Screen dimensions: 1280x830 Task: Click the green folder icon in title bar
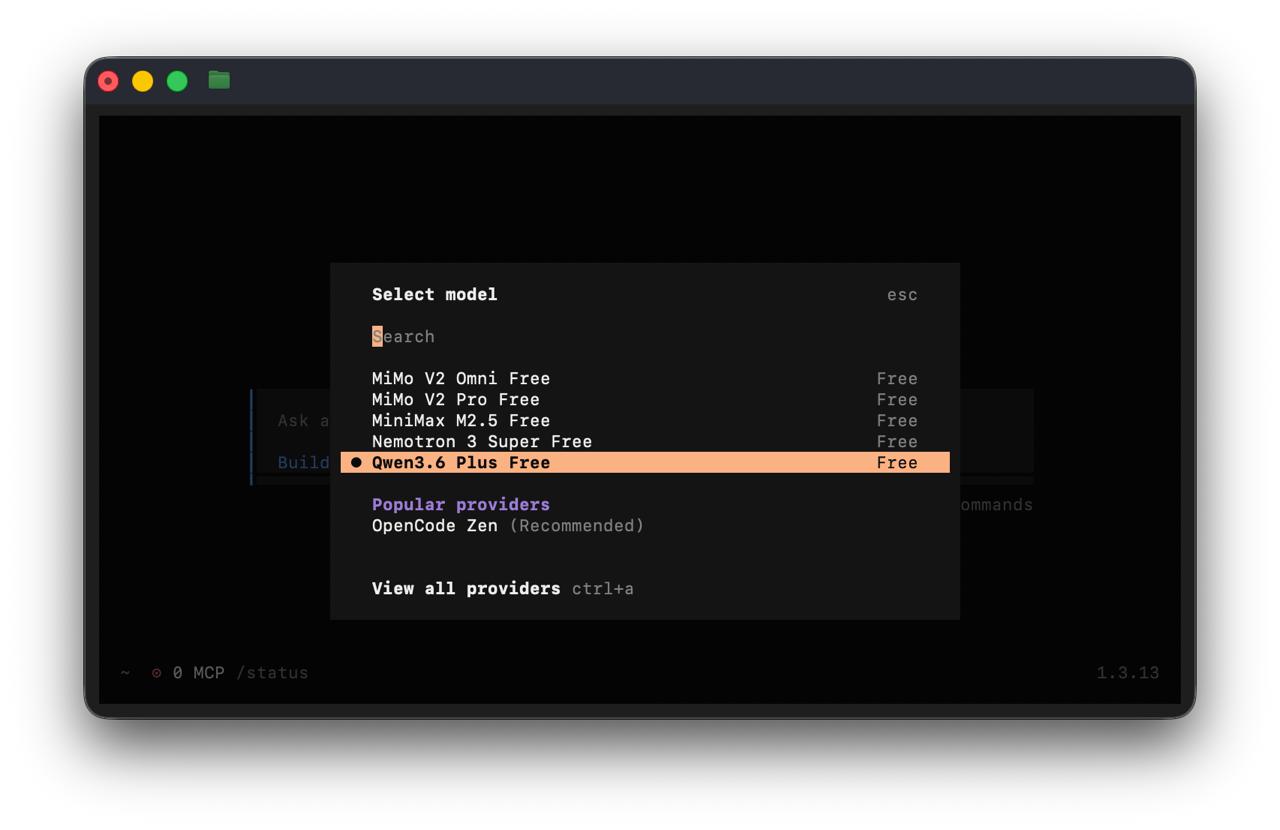tap(219, 80)
